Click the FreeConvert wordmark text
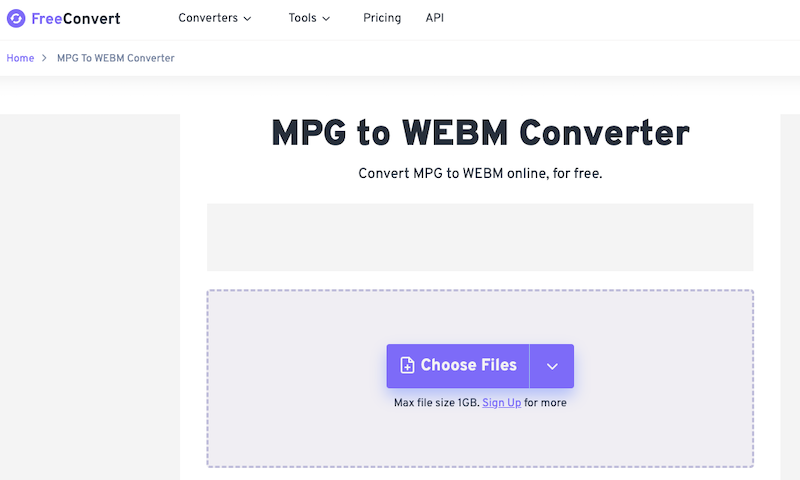This screenshot has height=480, width=800. (76, 18)
